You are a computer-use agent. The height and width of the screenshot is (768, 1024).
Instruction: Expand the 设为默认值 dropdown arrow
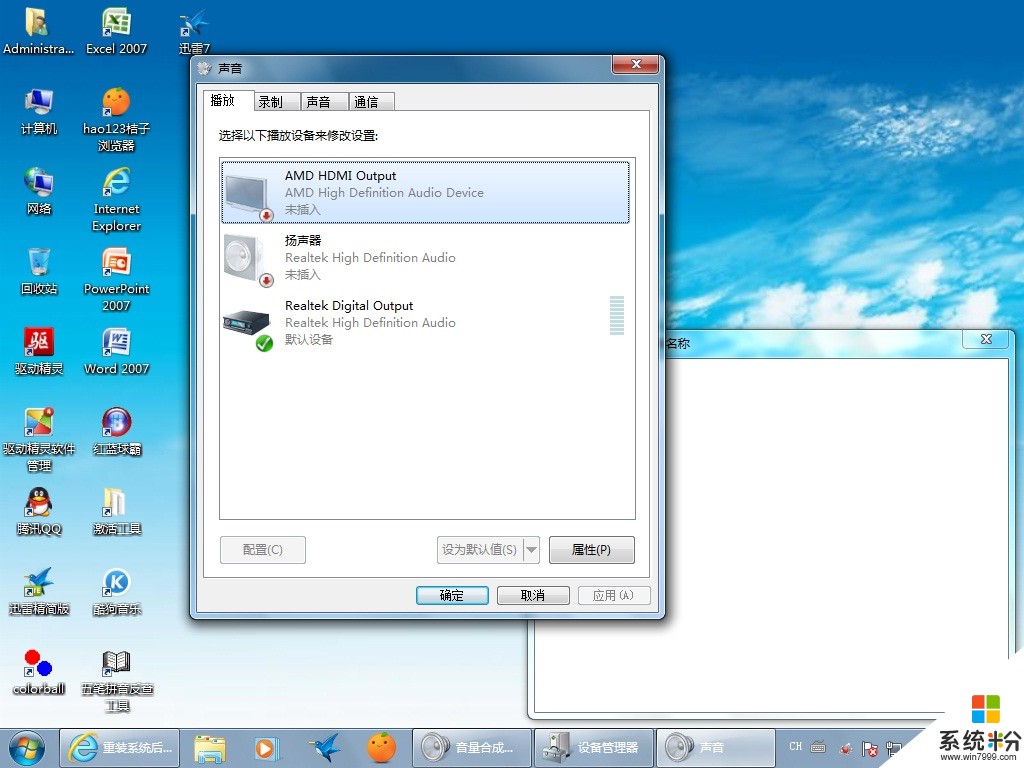(x=532, y=550)
